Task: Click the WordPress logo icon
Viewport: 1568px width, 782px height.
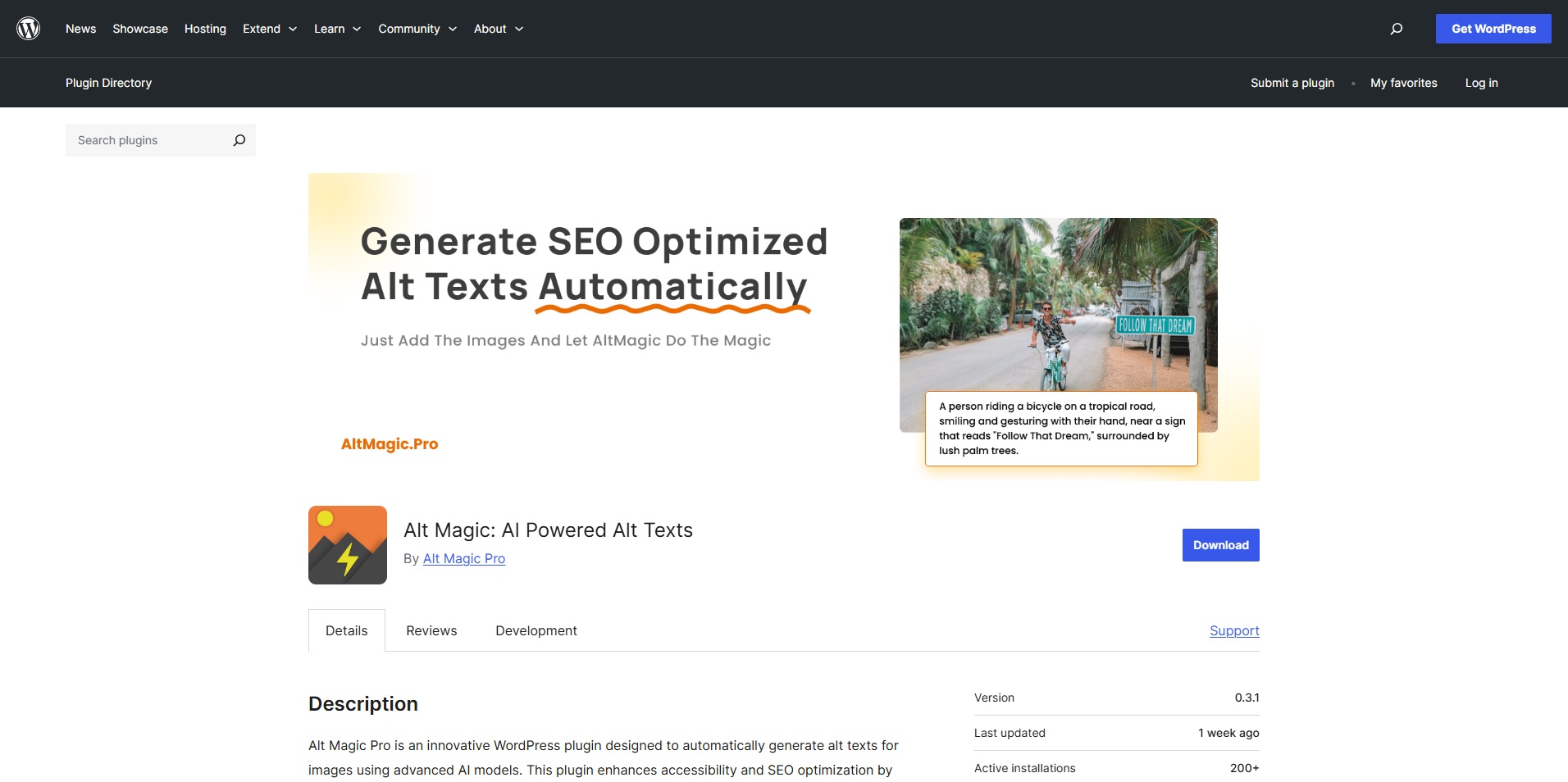Action: pos(29,29)
